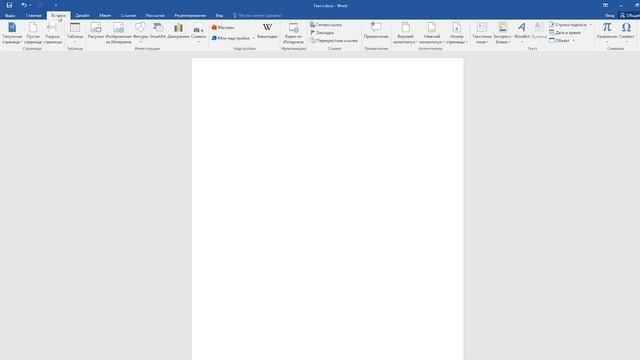Share the document via Общий доступ
Image resolution: width=640 pixels, height=360 pixels.
tap(630, 16)
